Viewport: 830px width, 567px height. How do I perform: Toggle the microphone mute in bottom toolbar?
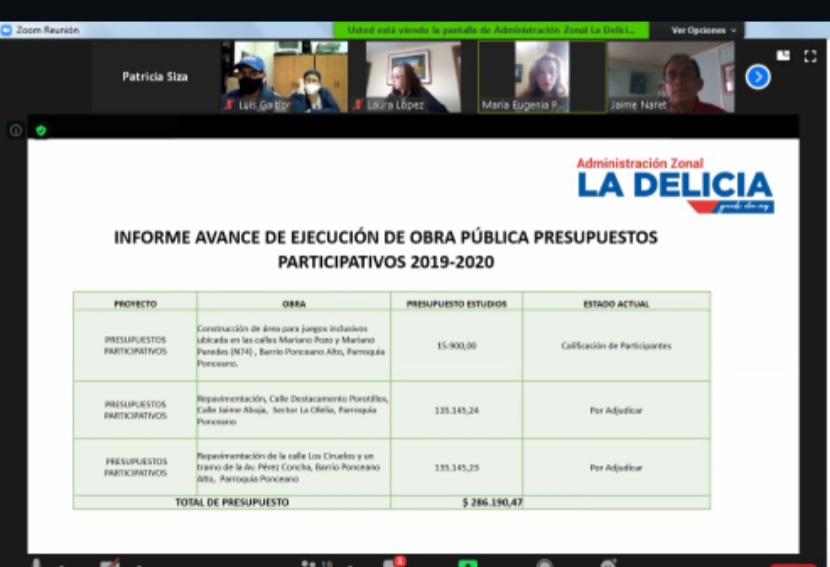click(x=37, y=563)
